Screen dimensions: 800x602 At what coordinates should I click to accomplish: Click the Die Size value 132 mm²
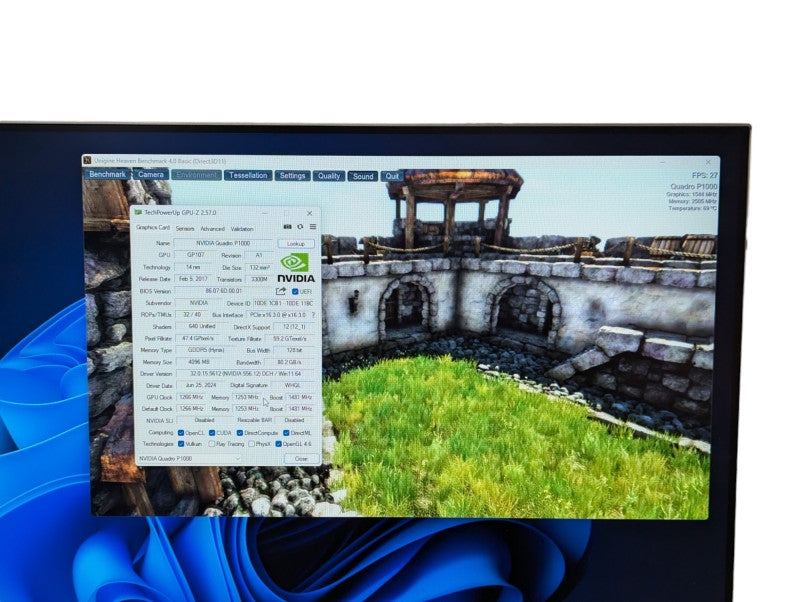coord(259,267)
